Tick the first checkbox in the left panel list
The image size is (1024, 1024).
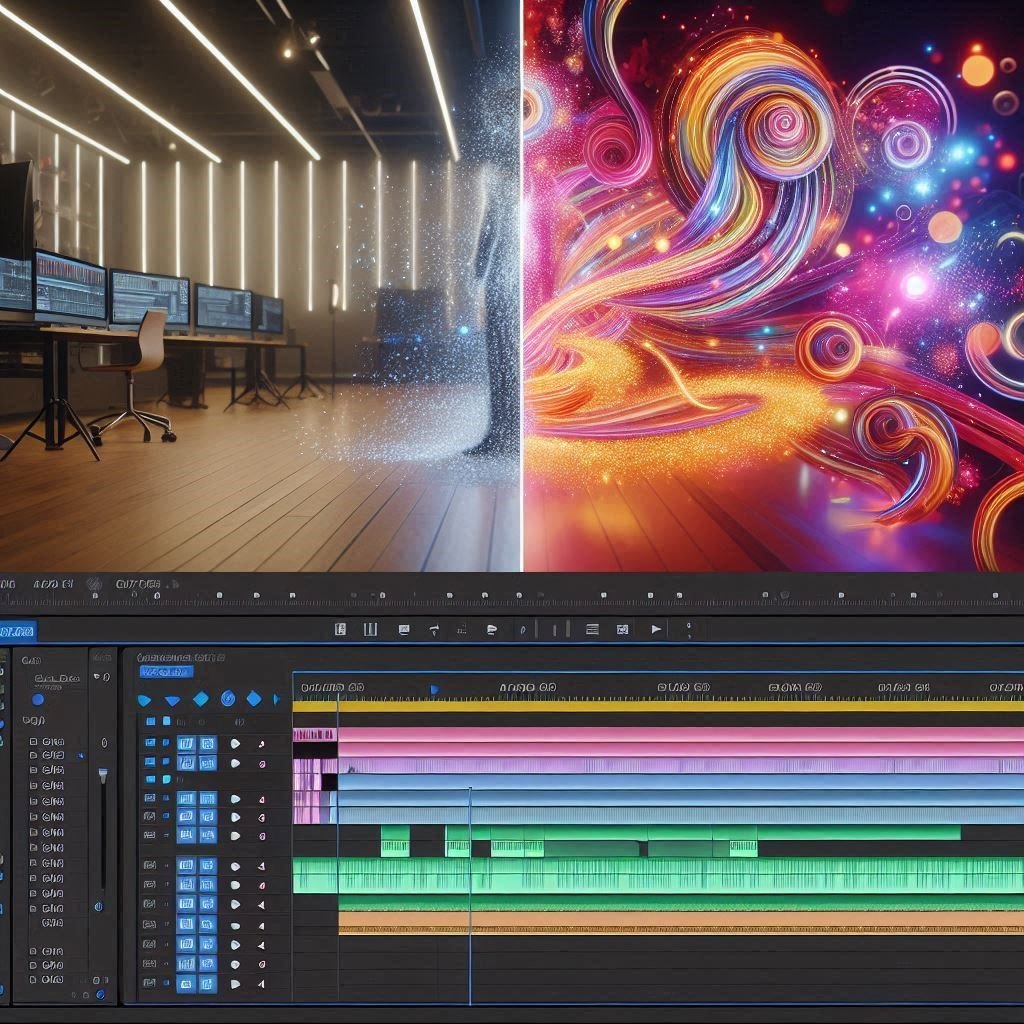tap(33, 742)
